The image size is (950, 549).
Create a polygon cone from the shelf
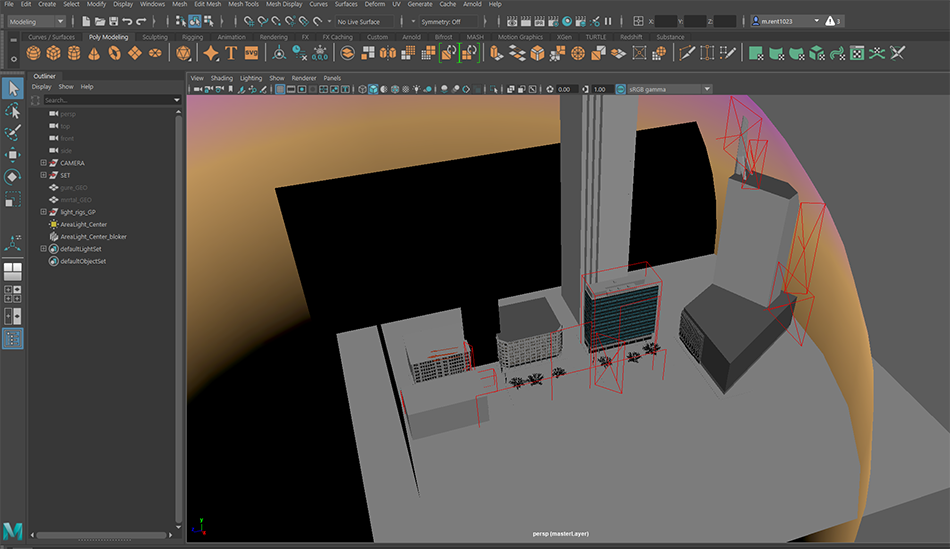coord(94,53)
